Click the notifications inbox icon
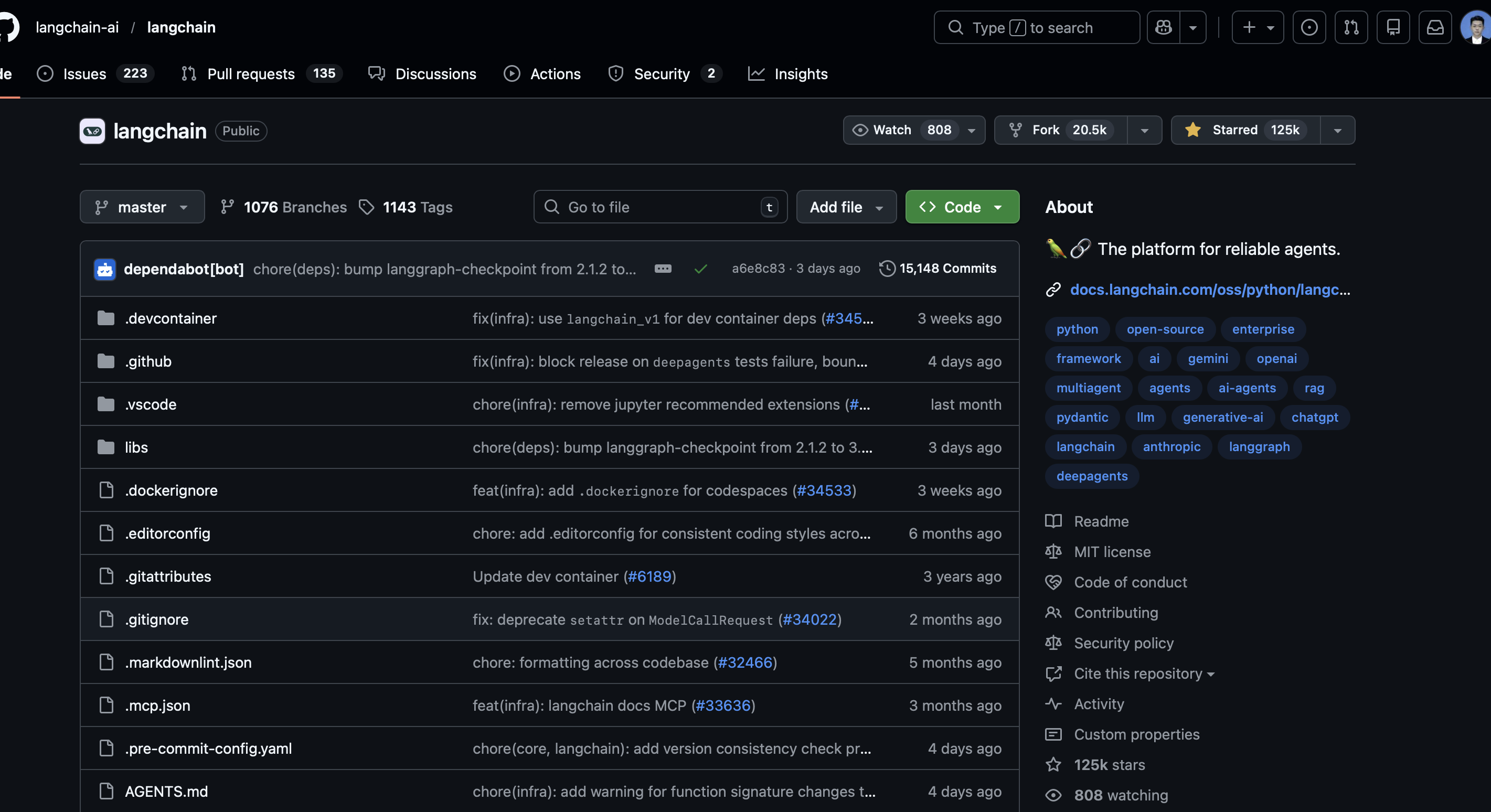This screenshot has width=1491, height=812. pyautogui.click(x=1435, y=27)
